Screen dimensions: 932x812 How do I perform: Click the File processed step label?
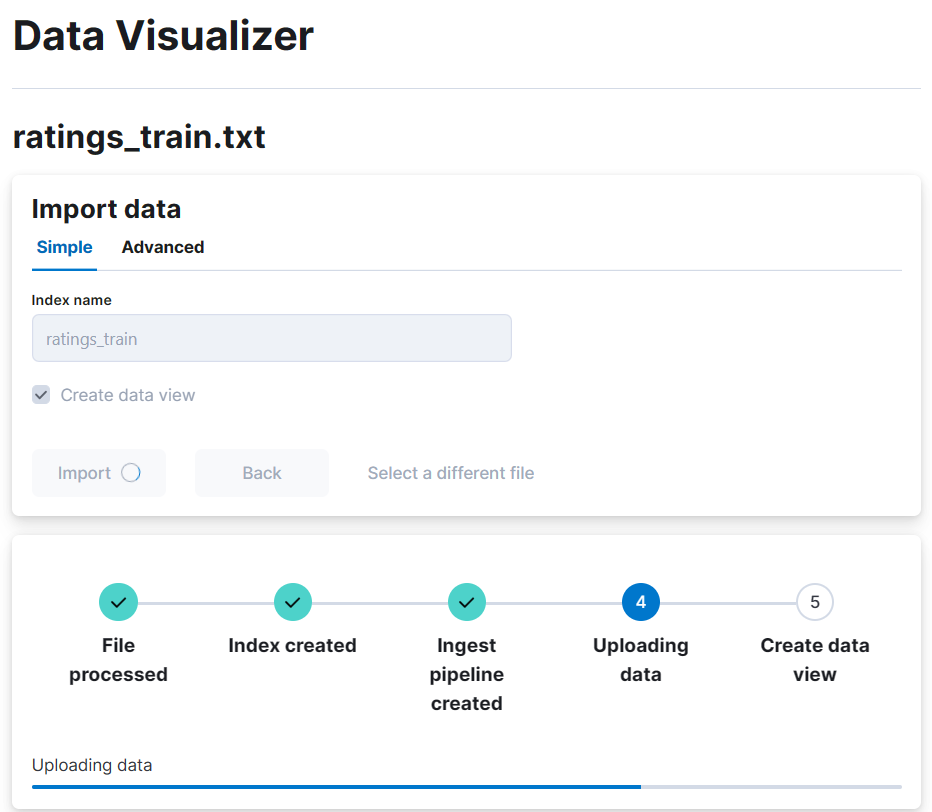118,660
